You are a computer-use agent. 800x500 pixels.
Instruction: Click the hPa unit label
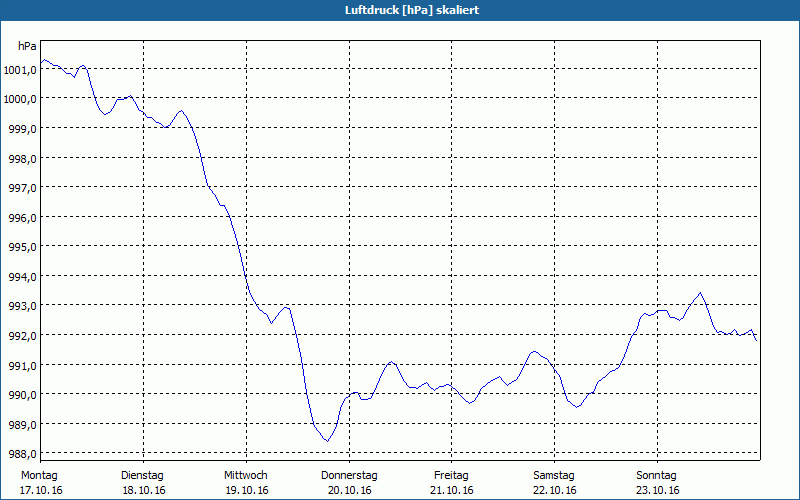tap(27, 46)
